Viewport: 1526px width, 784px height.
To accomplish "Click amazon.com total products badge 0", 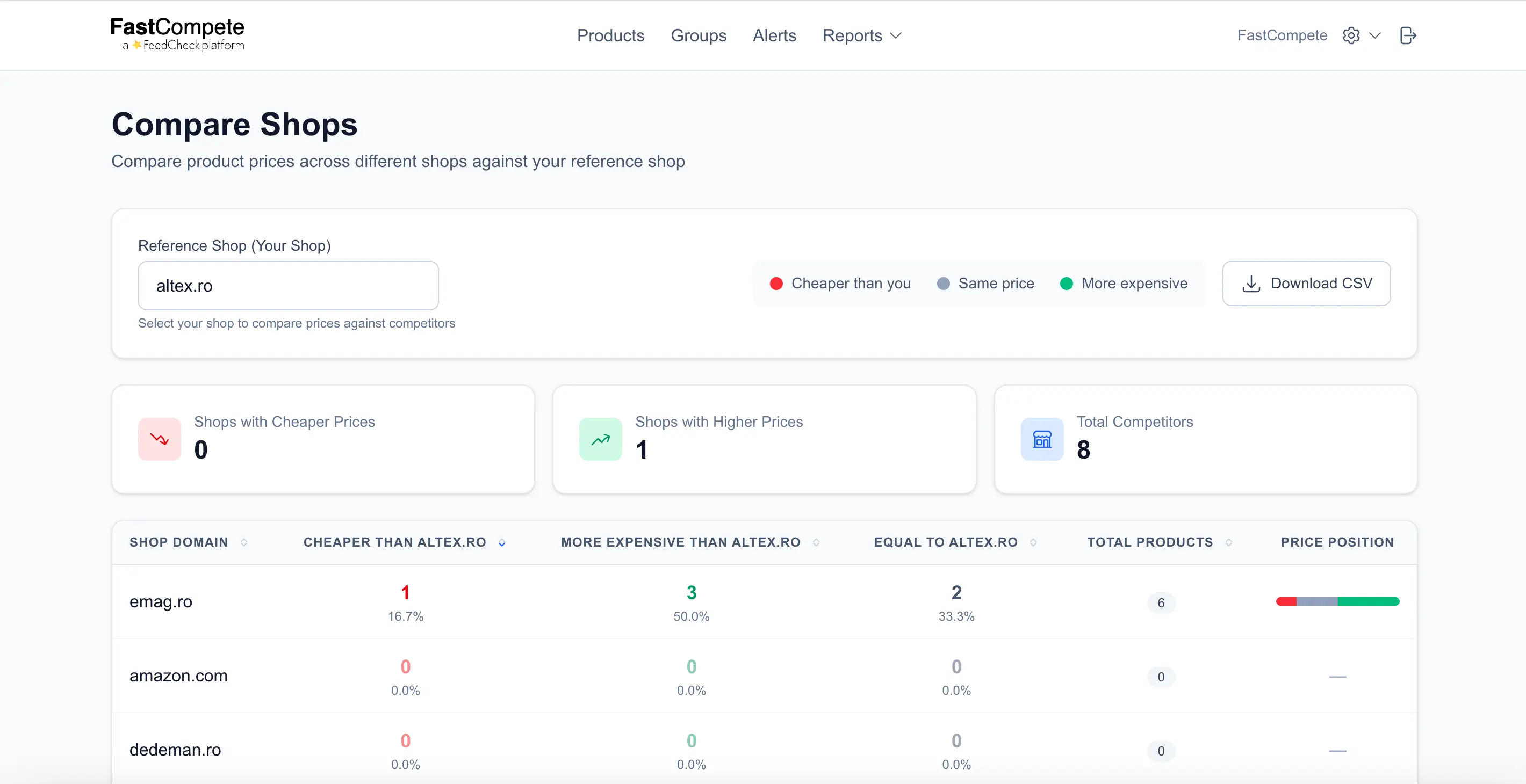I will click(x=1161, y=677).
